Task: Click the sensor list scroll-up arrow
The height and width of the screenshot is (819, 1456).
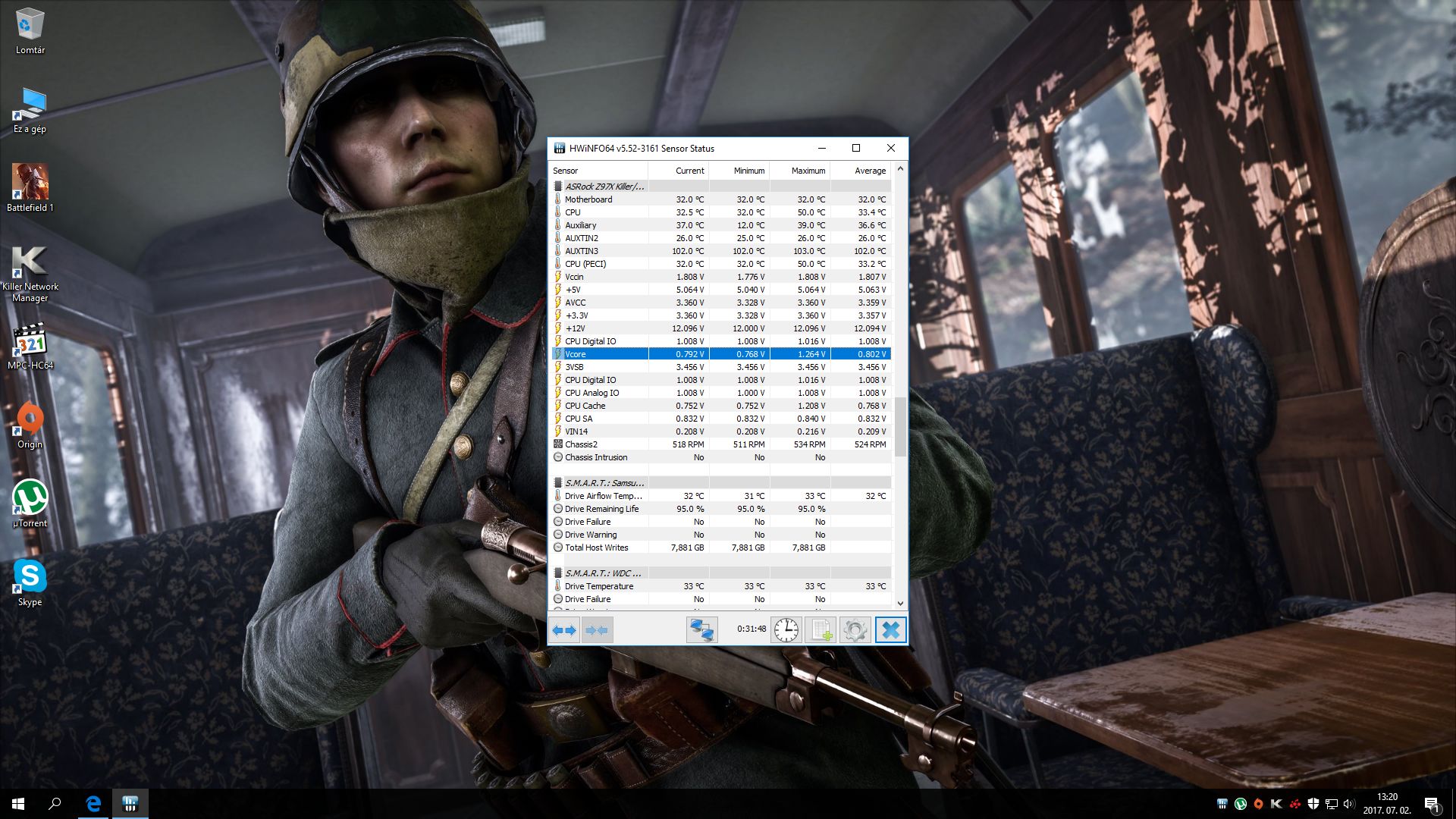Action: [900, 168]
